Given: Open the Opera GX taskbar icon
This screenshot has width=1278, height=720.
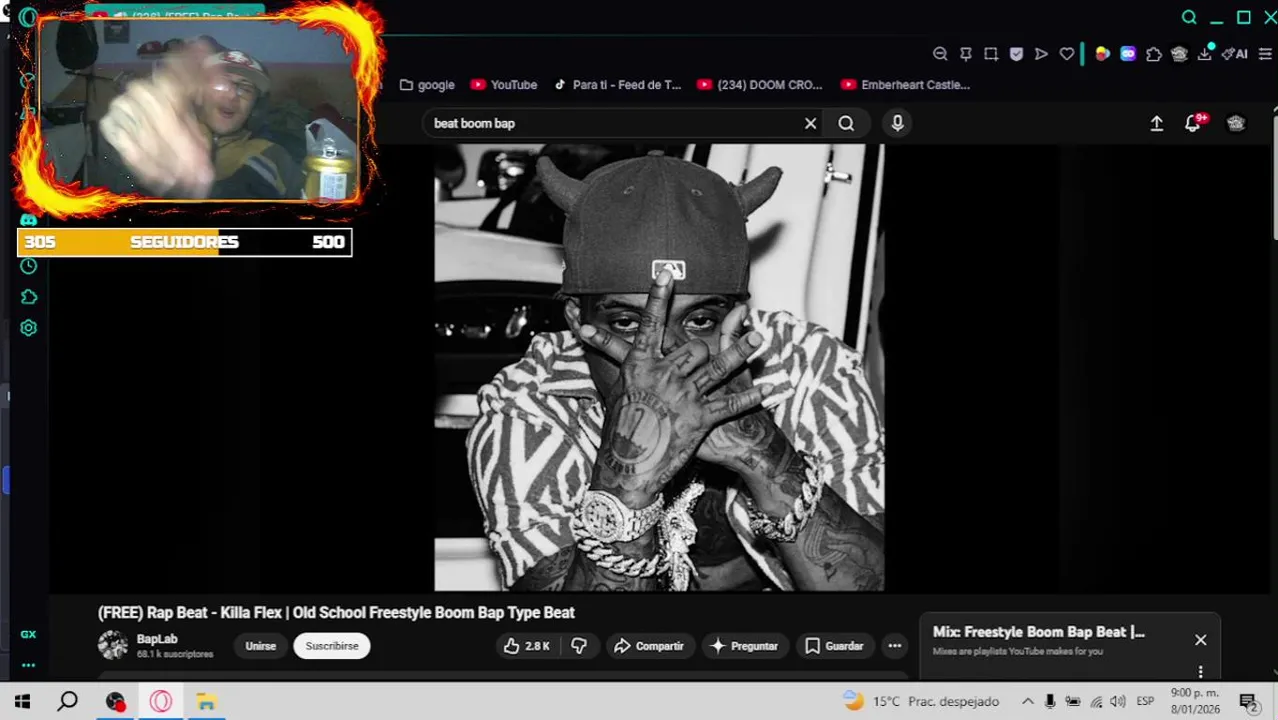Looking at the screenshot, I should [160, 701].
